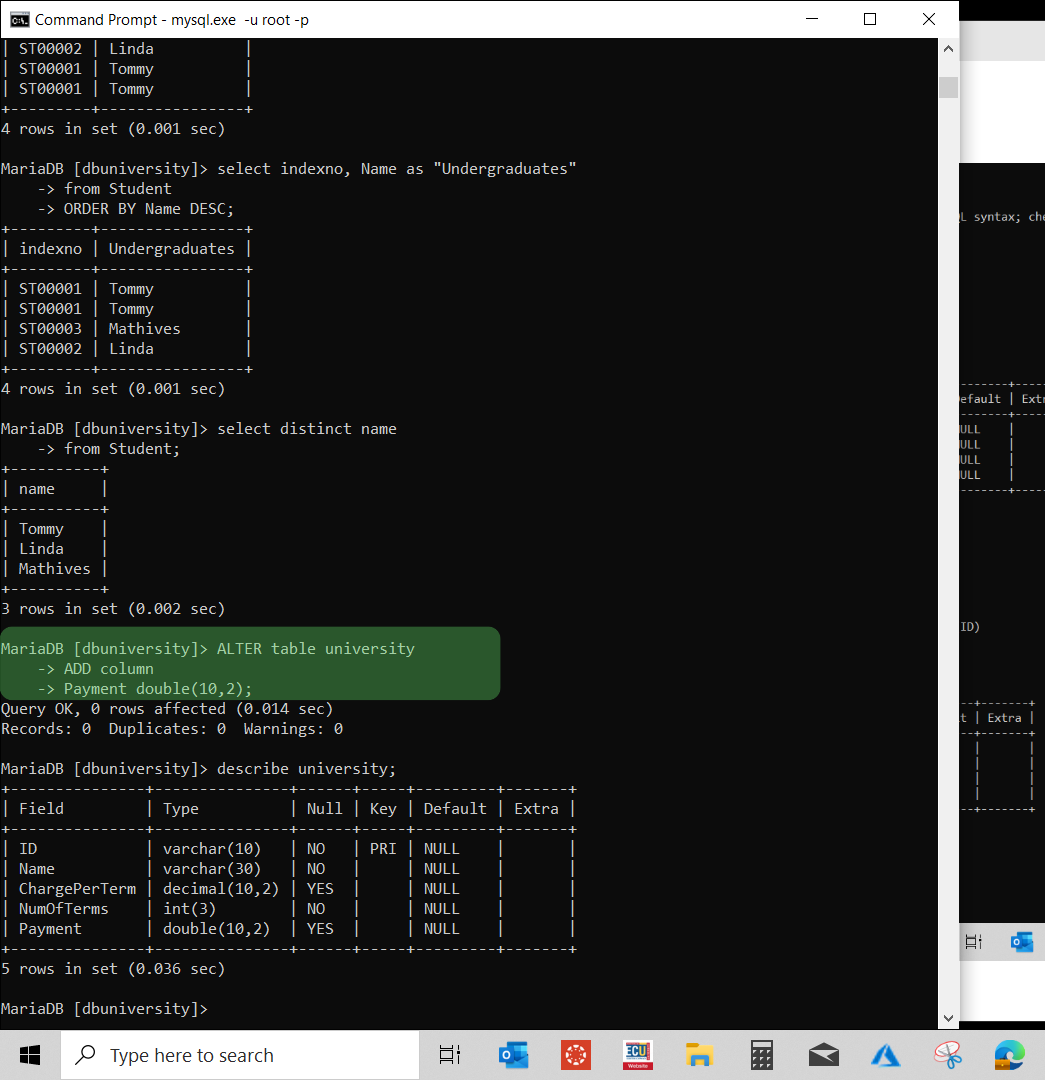Screen dimensions: 1045x1080
Task: Launch Microsoft Azure from the taskbar
Action: [x=885, y=1054]
